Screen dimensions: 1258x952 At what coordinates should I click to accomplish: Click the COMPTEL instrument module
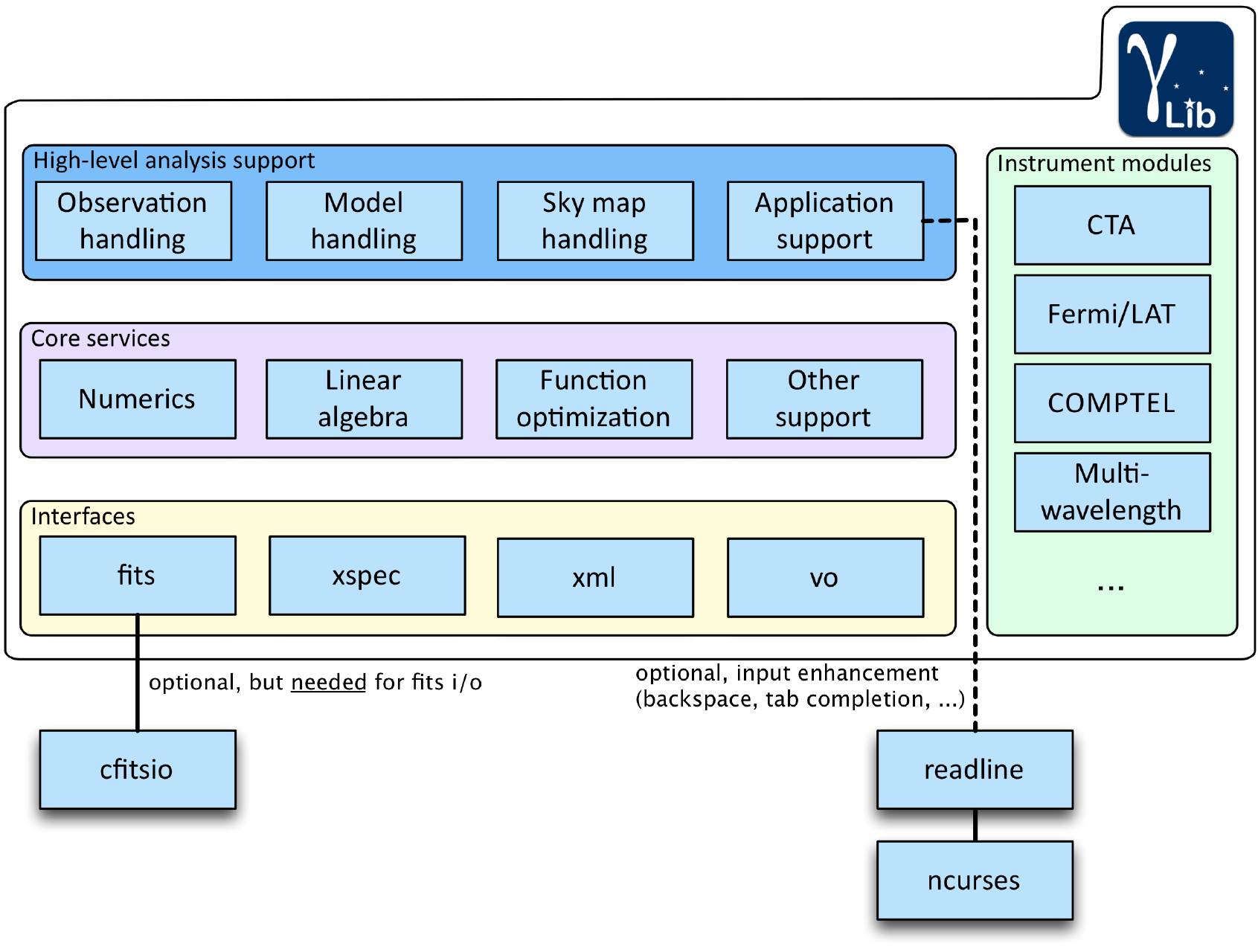pos(1112,403)
